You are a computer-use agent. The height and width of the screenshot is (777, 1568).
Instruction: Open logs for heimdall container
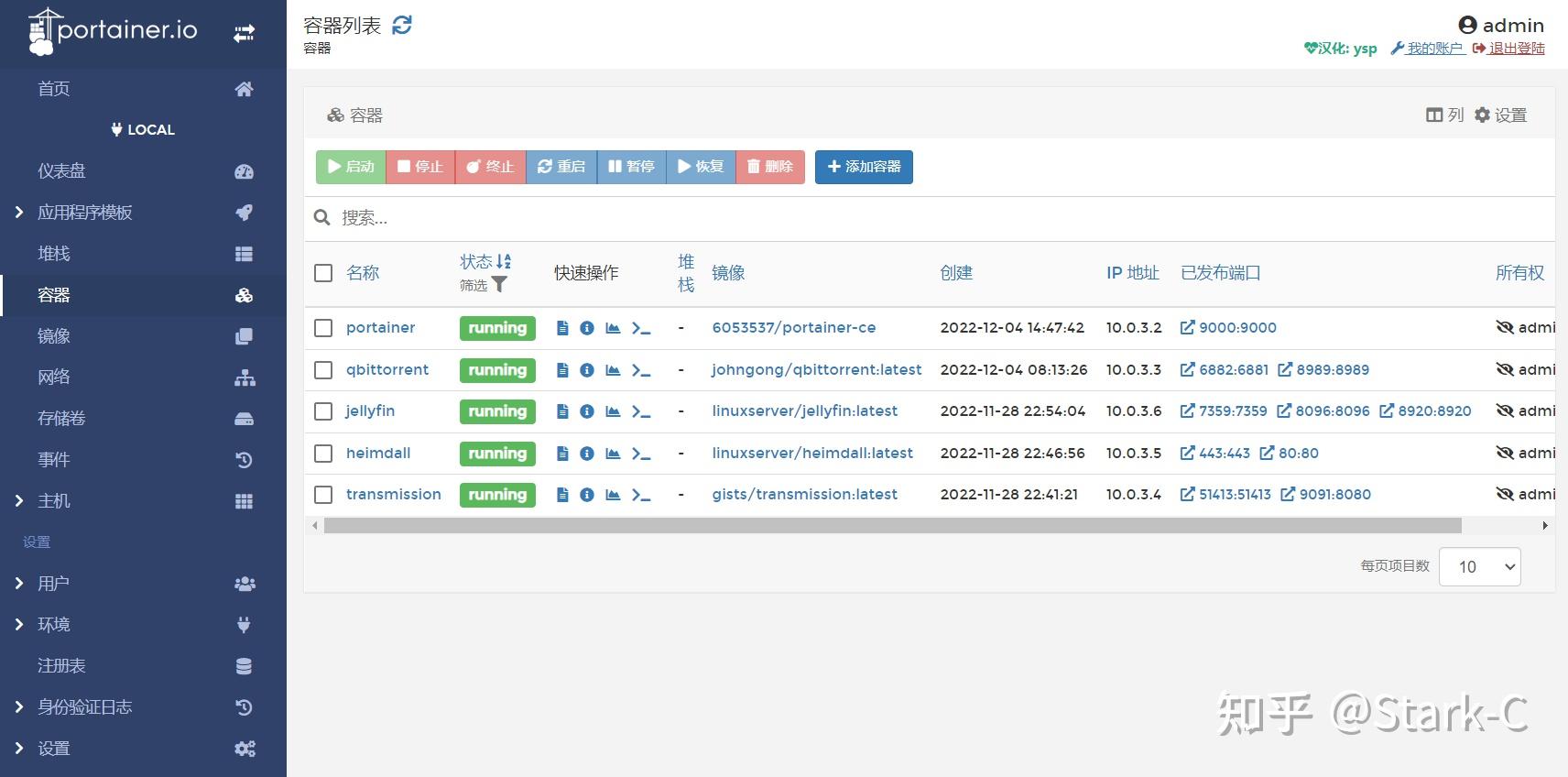(562, 454)
